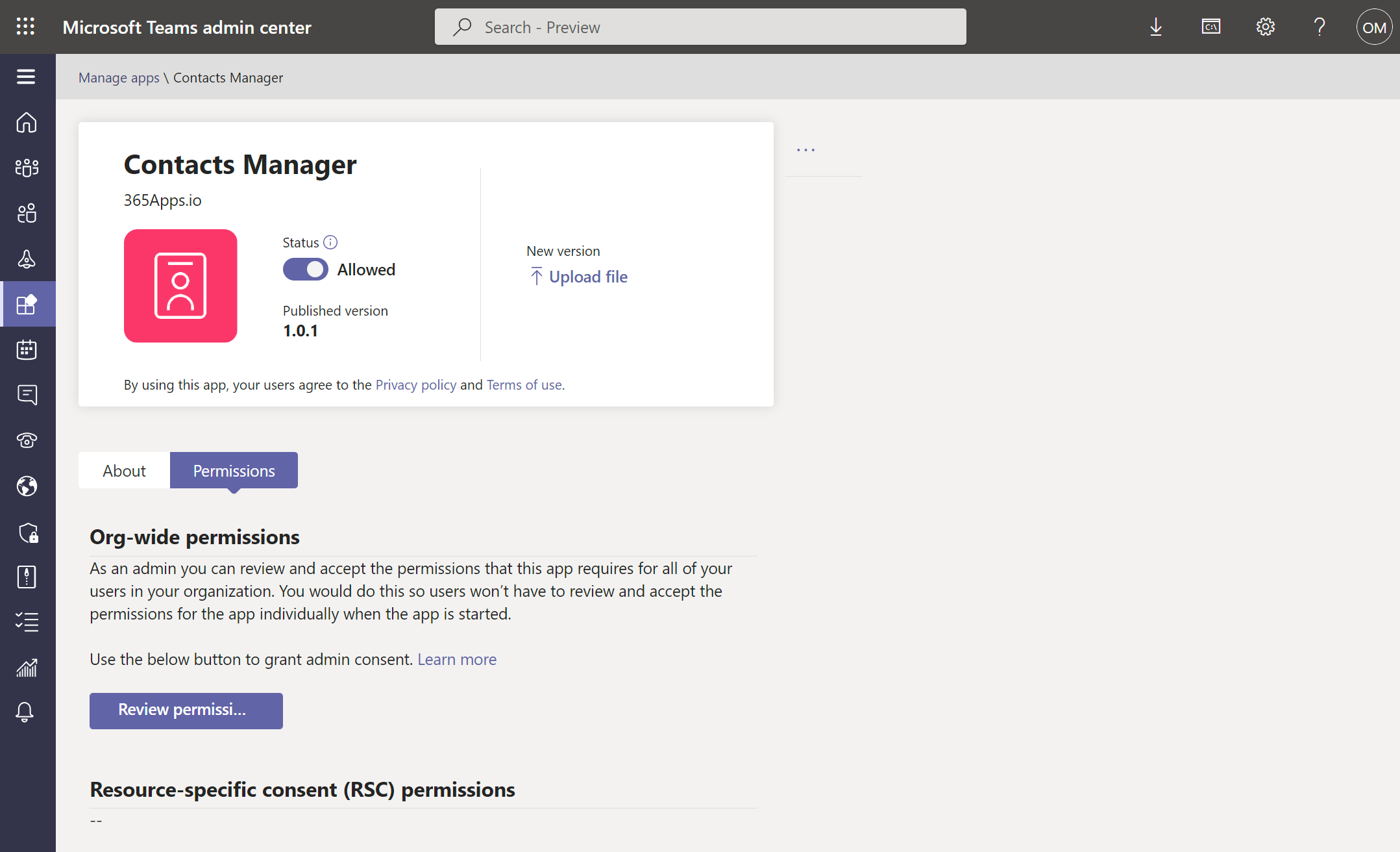Screen dimensions: 1400x852
Task: Open Planning checklist sidebar icon
Action: (x=27, y=622)
